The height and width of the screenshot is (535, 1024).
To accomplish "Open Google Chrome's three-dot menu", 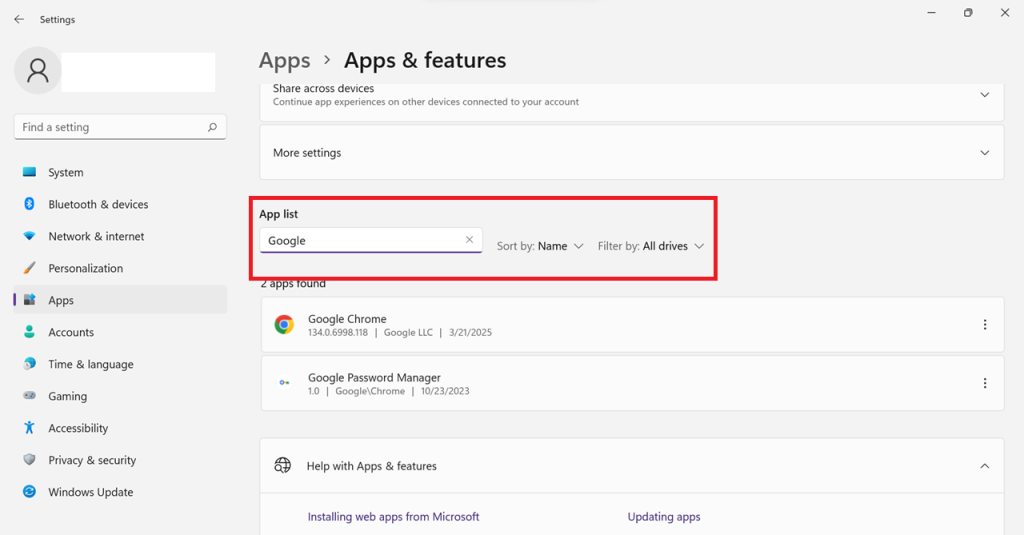I will [985, 325].
